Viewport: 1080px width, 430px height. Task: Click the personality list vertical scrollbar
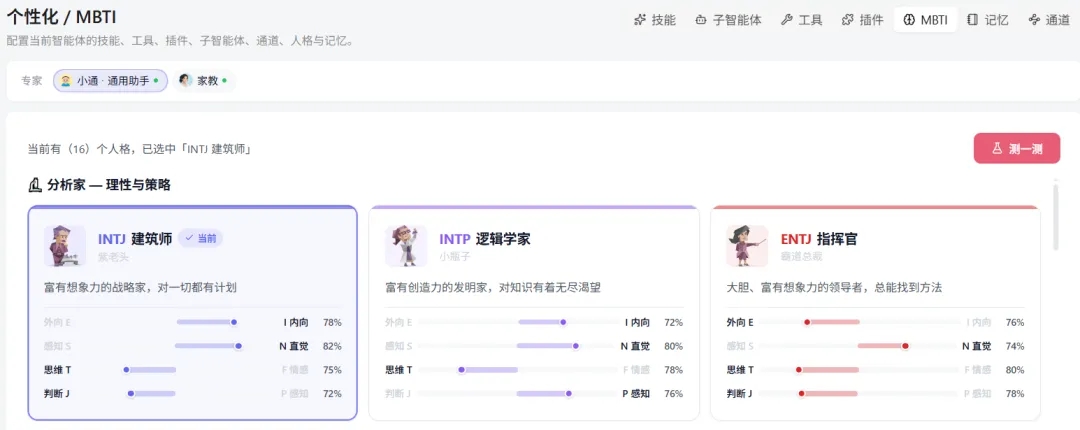(x=1055, y=216)
